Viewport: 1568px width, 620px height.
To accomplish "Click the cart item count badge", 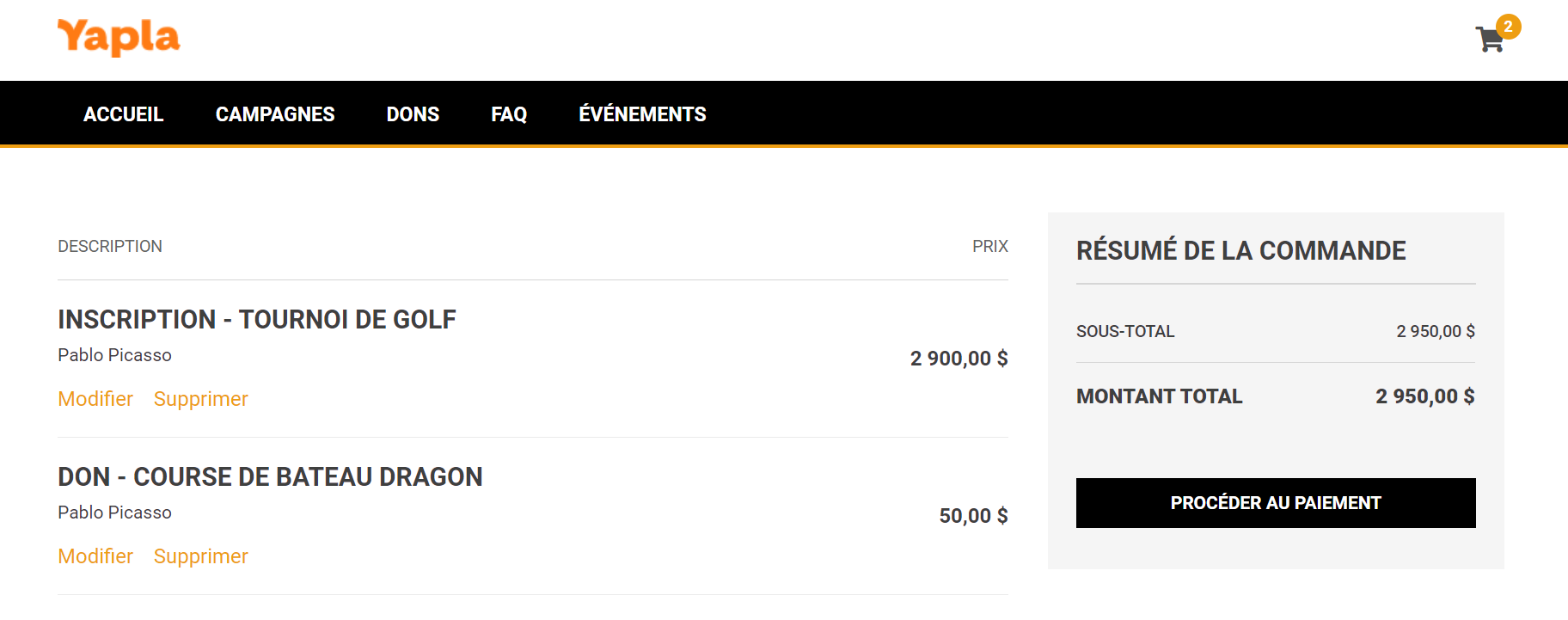I will point(1508,27).
